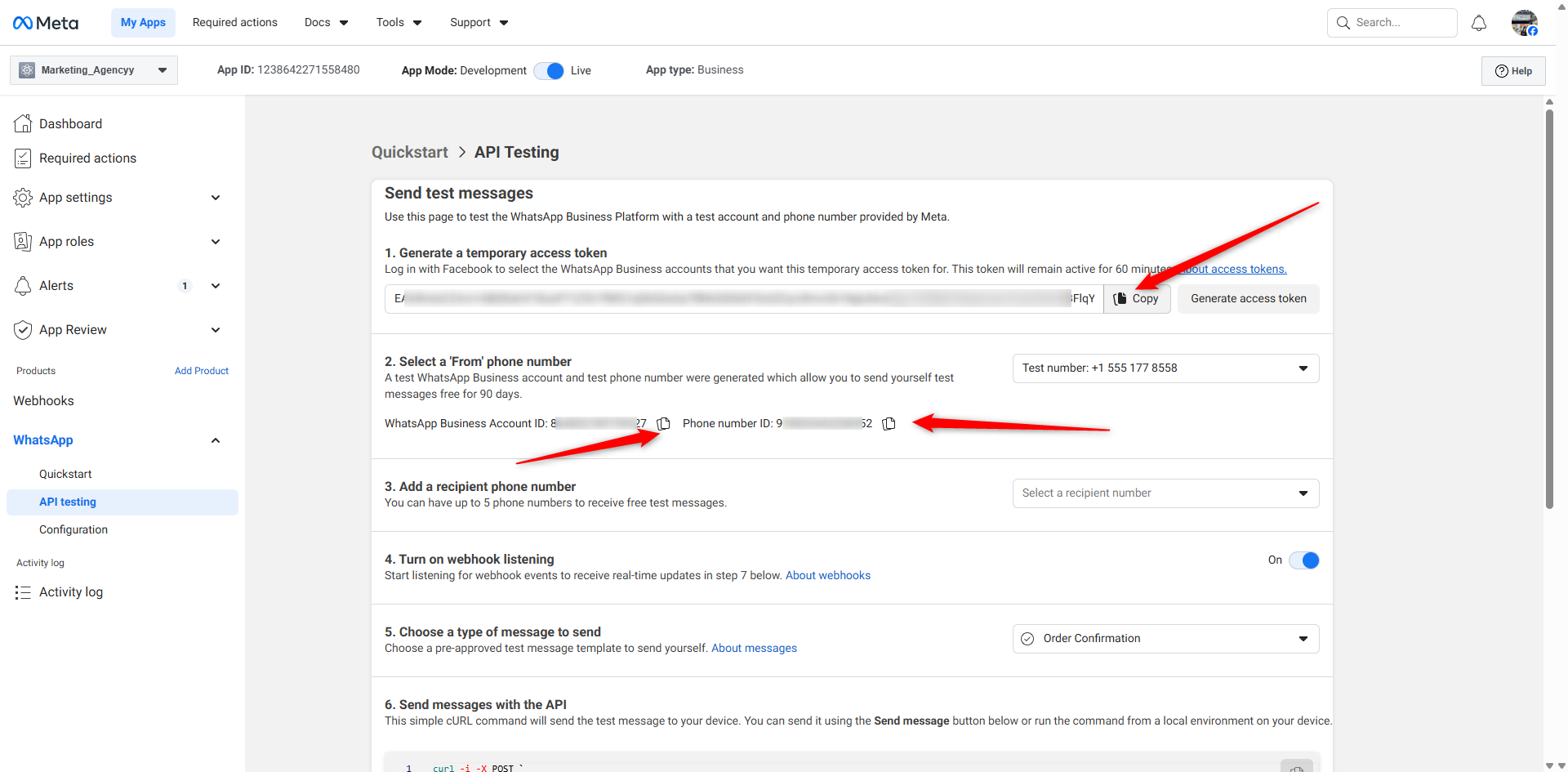Click the Copy access token button
Image resolution: width=1568 pixels, height=772 pixels.
point(1137,299)
